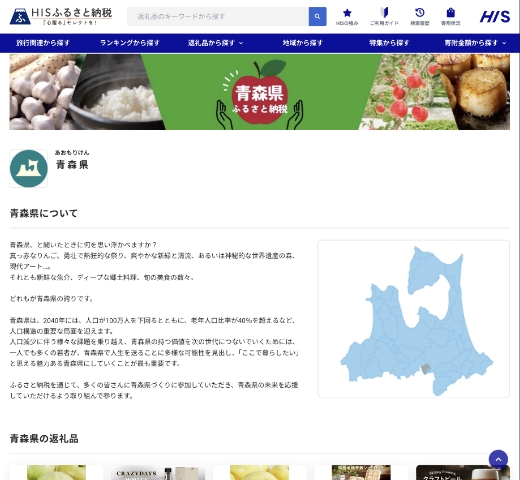Open ランキングから探す menu item
This screenshot has width=520, height=480.
pos(130,43)
